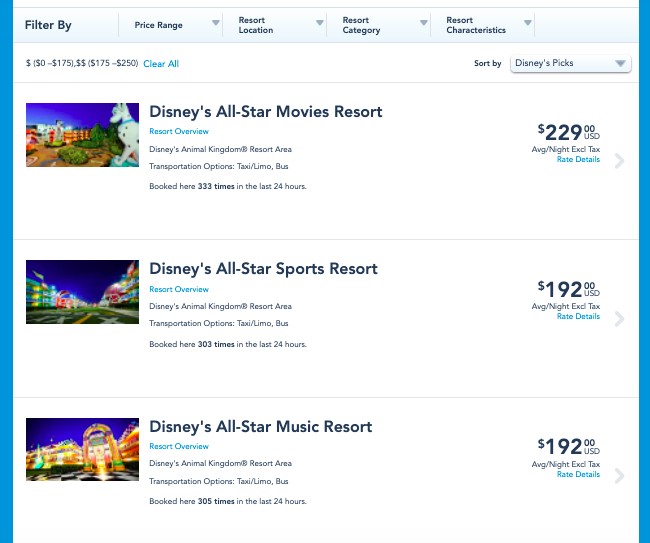
Task: Open Rate Details for All-Star Movies Resort
Action: (578, 159)
